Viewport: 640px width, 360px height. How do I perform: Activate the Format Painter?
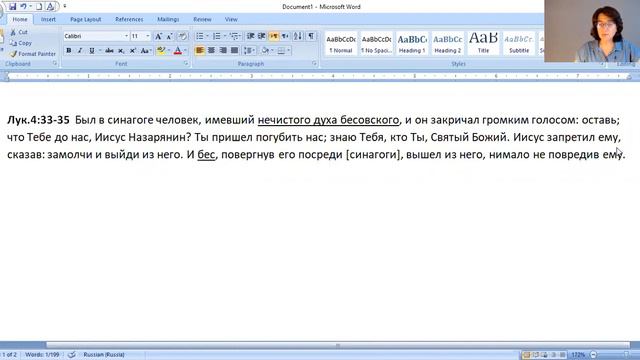tap(33, 53)
